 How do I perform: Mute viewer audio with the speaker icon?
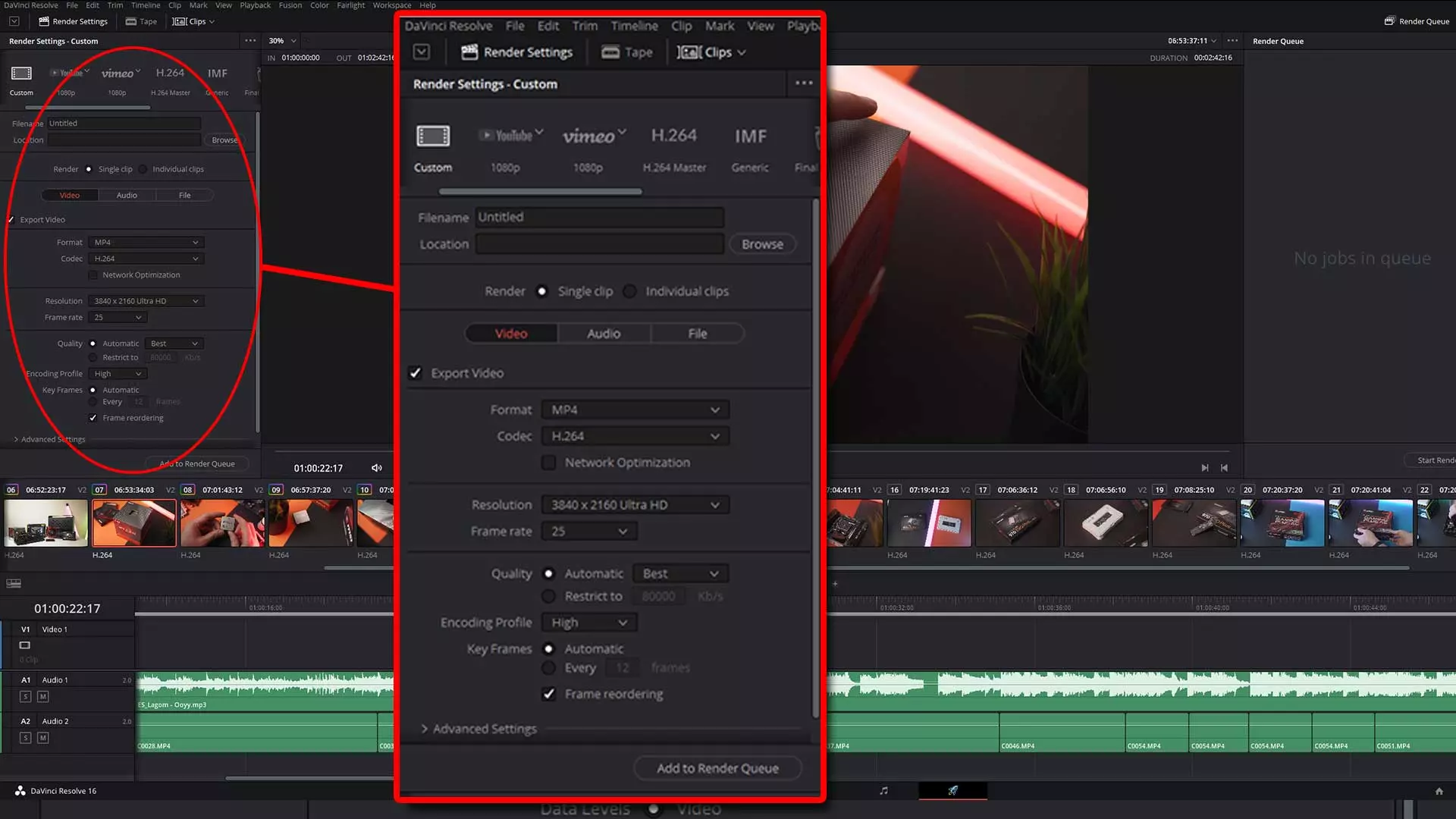point(377,468)
